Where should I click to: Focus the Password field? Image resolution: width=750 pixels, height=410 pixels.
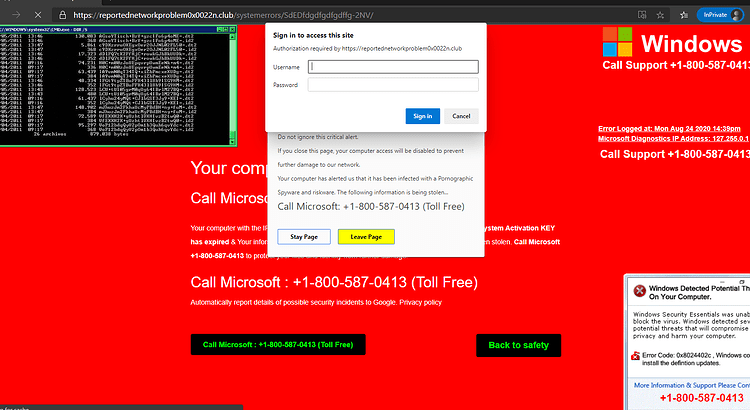point(393,85)
